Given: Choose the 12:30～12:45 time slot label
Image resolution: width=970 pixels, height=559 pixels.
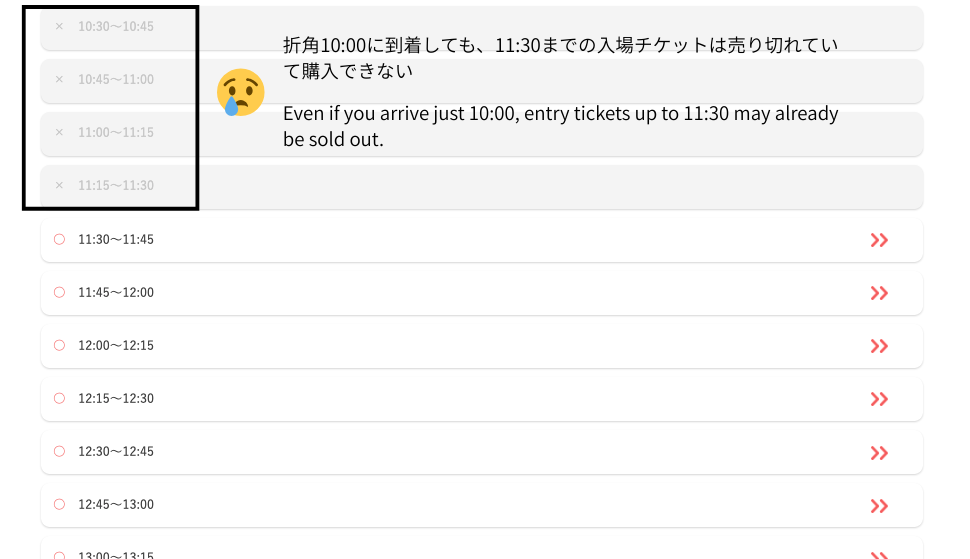Looking at the screenshot, I should [x=116, y=452].
